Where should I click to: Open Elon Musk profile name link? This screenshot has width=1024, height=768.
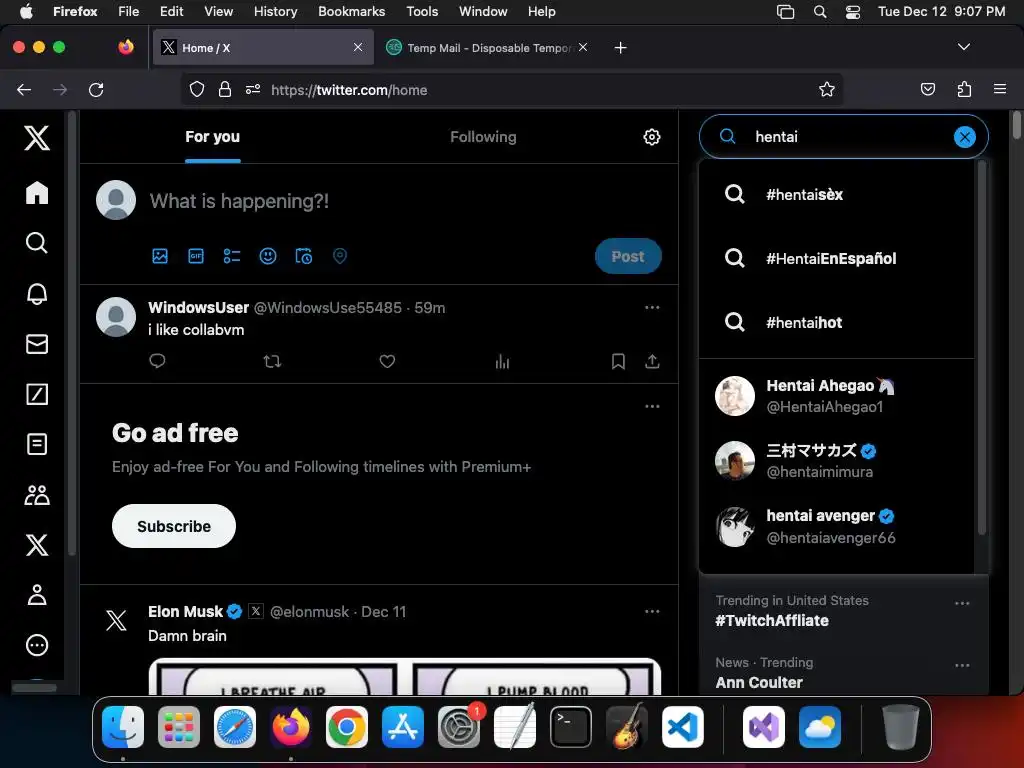185,612
